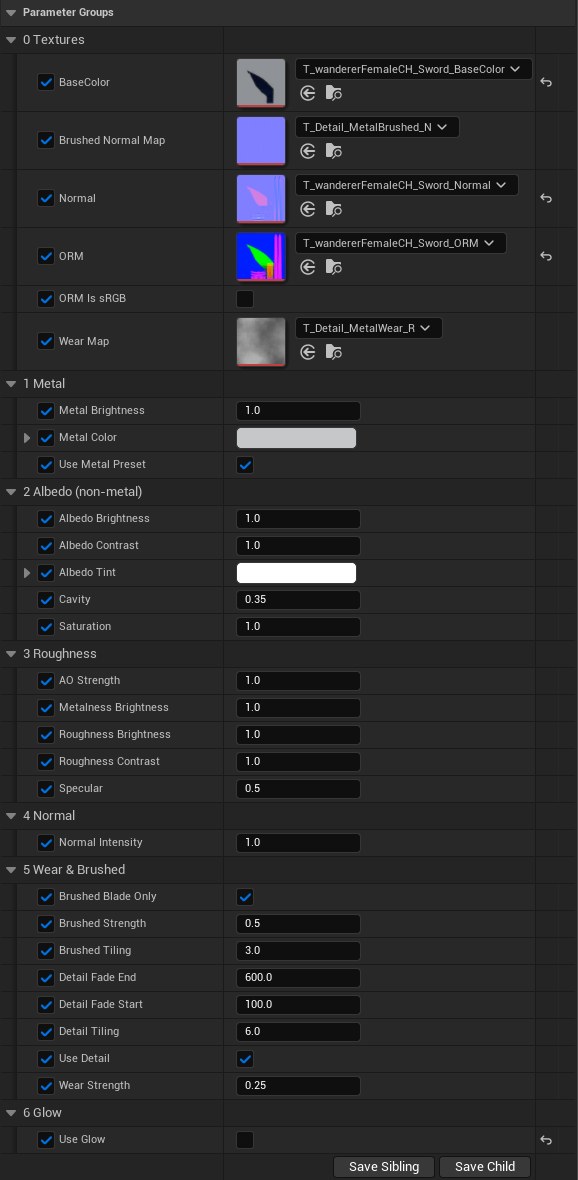Viewport: 578px width, 1180px height.
Task: Toggle Saturation parameter override checkbox
Action: tap(46, 627)
